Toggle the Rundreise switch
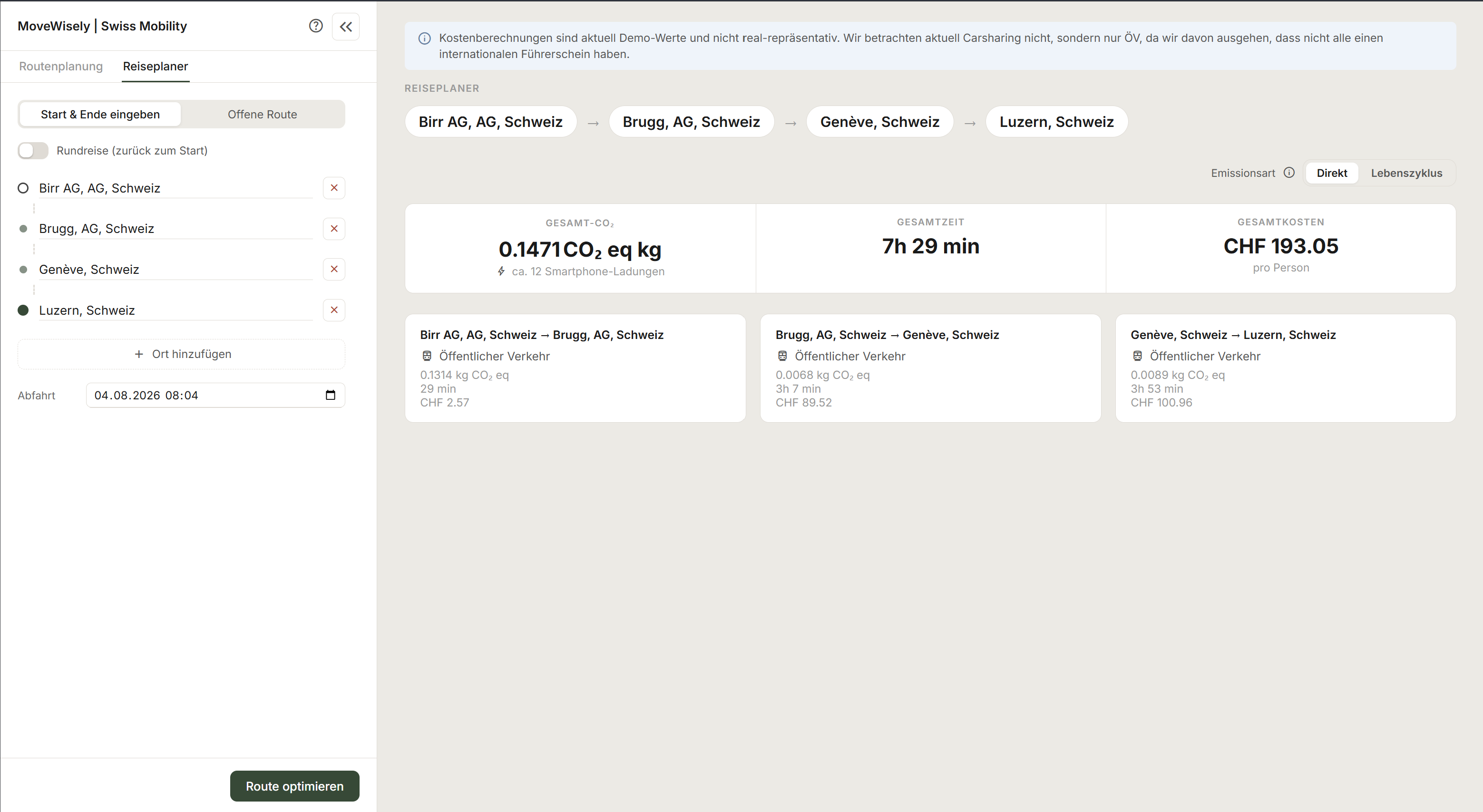The height and width of the screenshot is (812, 1483). click(33, 151)
